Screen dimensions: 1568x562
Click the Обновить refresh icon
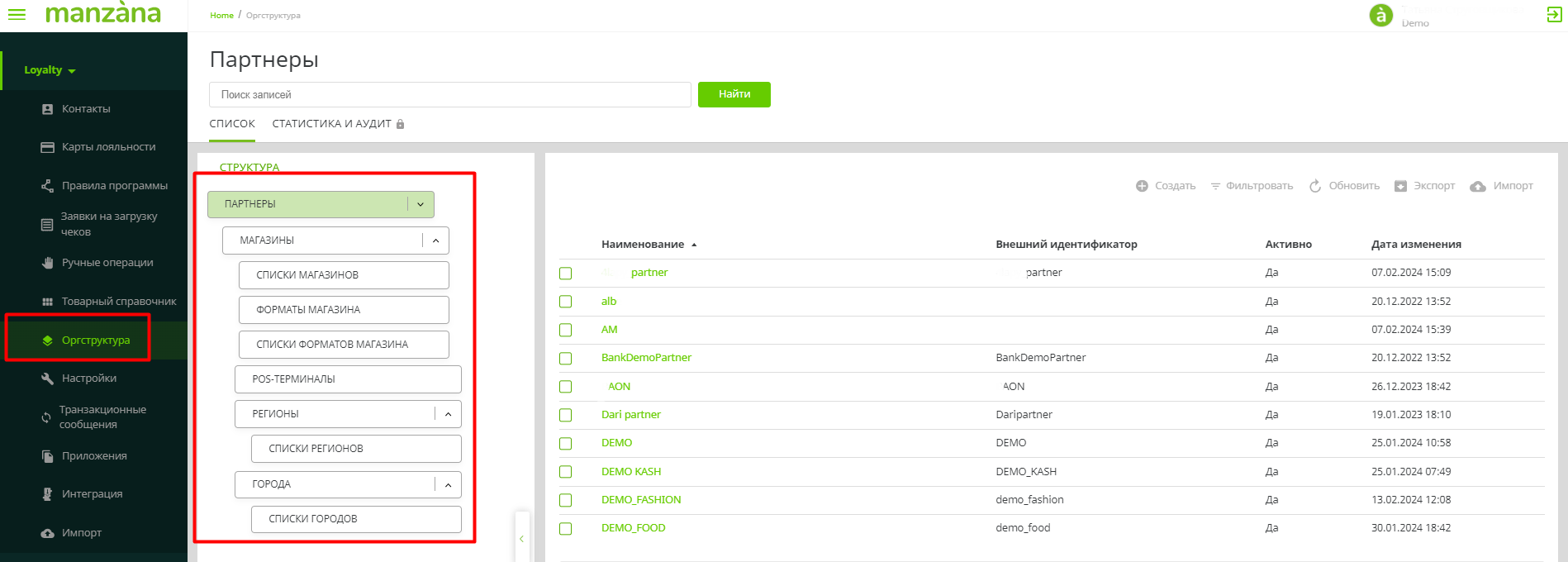pos(1315,186)
